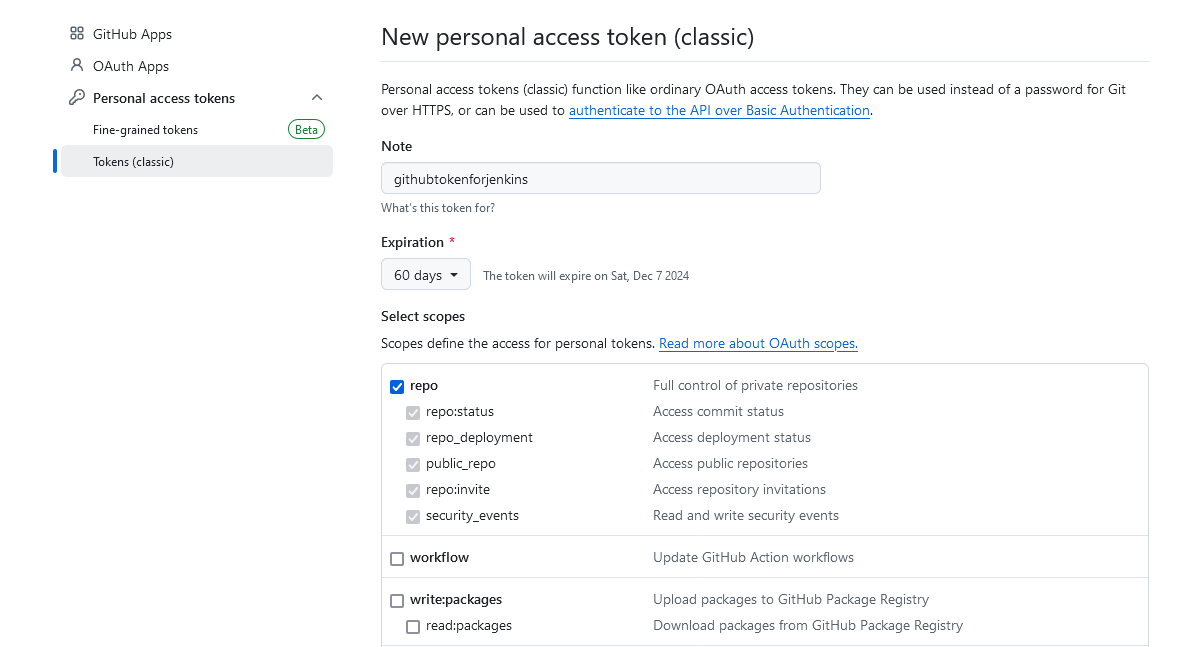The image size is (1178, 647).
Task: Click the security_events checkbox
Action: (x=413, y=516)
